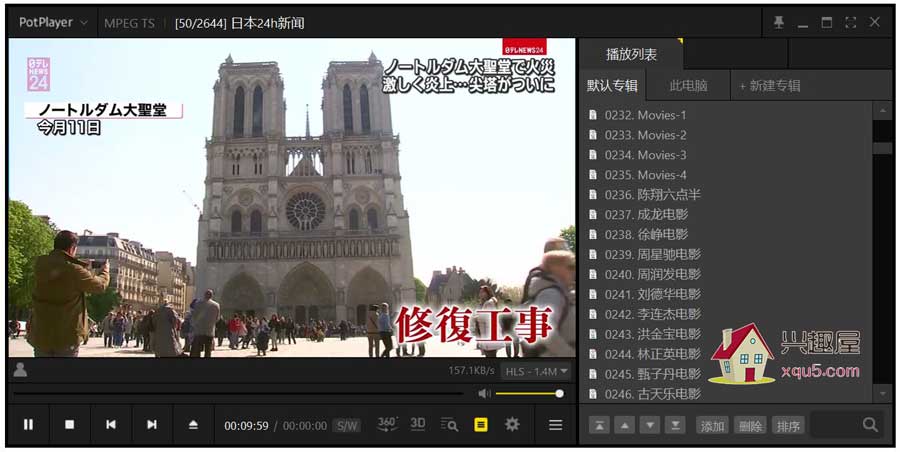Open the control panel gear icon
900x452 pixels.
512,424
